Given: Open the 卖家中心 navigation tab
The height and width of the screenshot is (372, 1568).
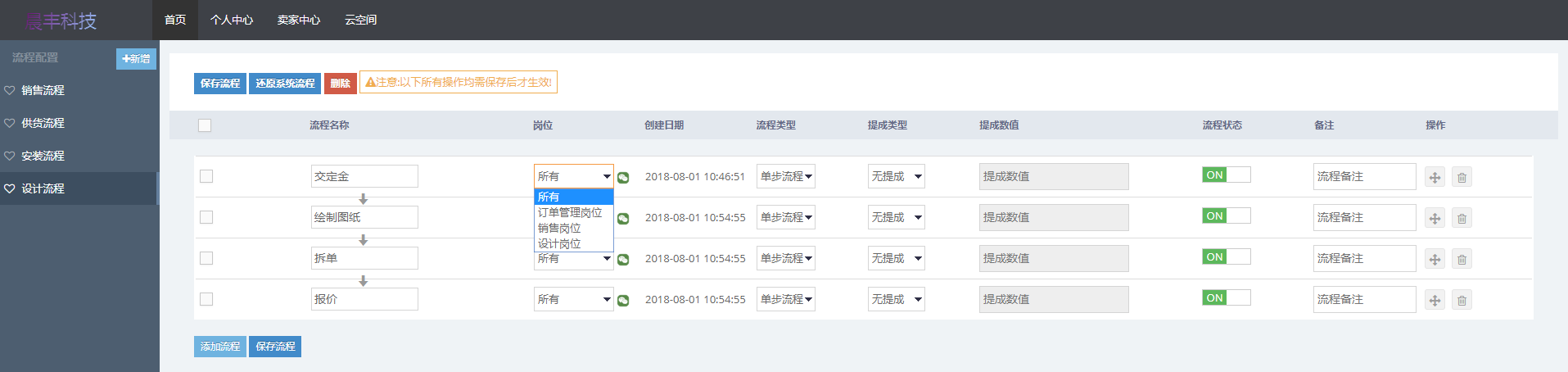Looking at the screenshot, I should coord(299,20).
